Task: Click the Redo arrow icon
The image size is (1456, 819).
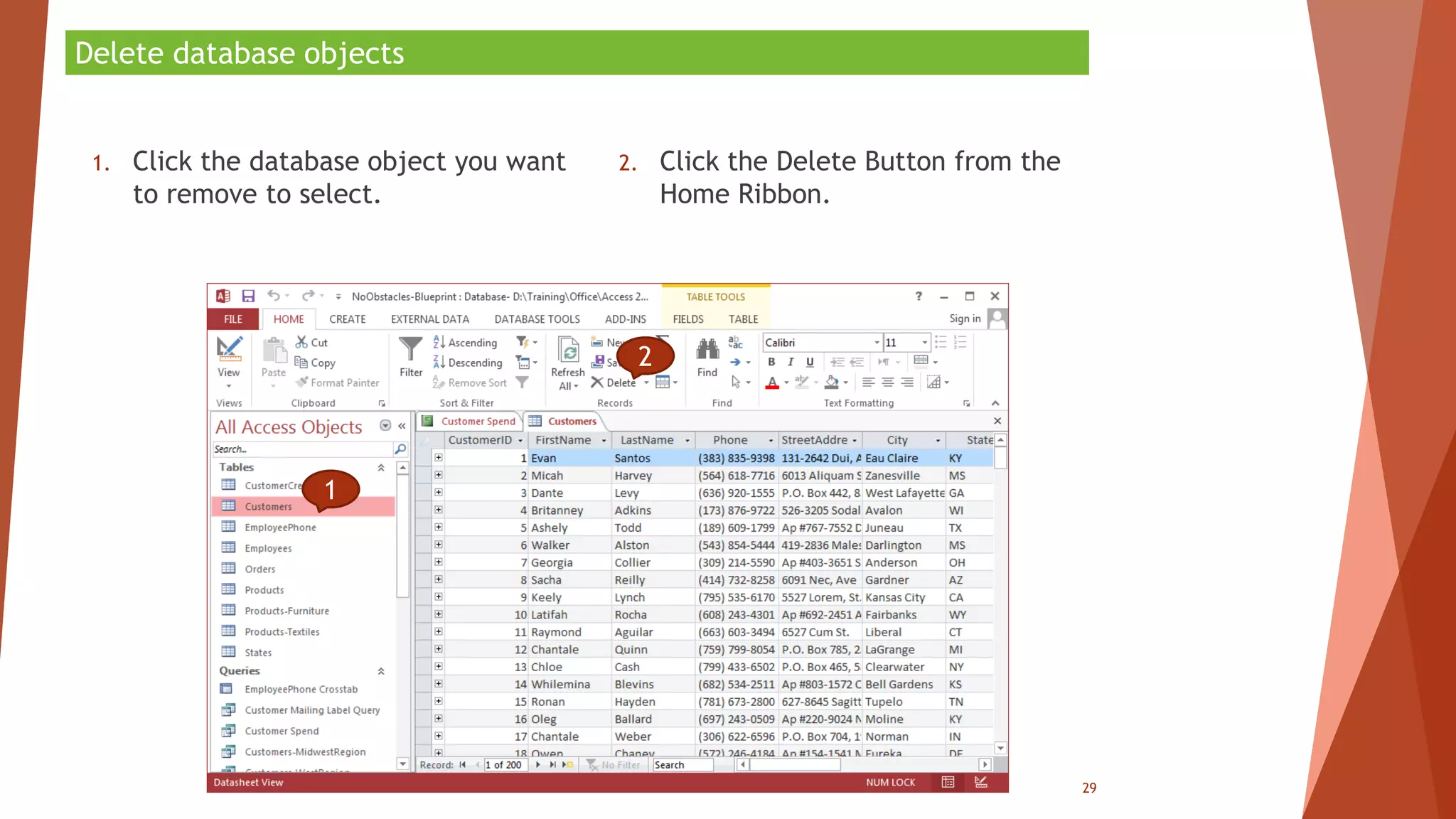Action: pyautogui.click(x=308, y=296)
